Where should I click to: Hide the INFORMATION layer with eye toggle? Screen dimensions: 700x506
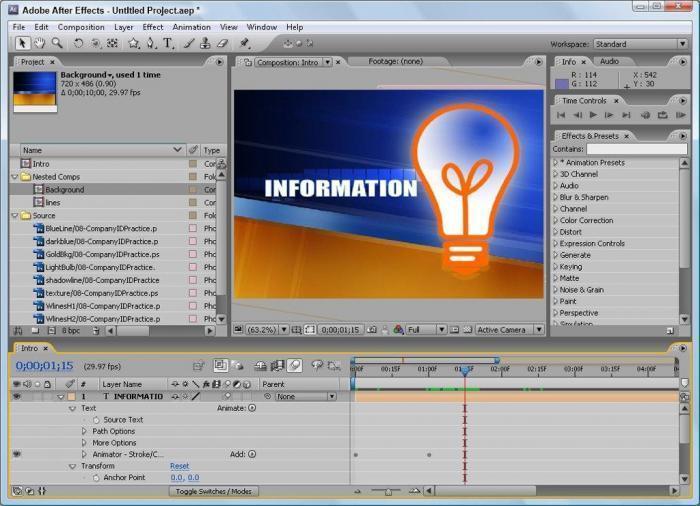point(17,396)
